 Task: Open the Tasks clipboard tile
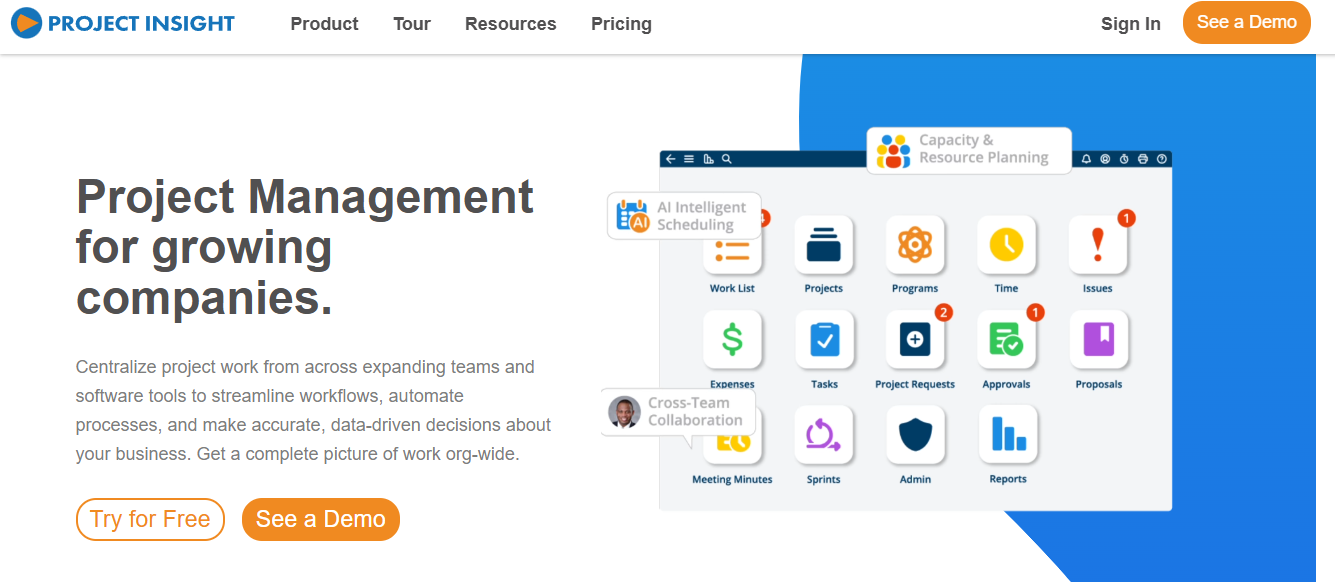(824, 340)
